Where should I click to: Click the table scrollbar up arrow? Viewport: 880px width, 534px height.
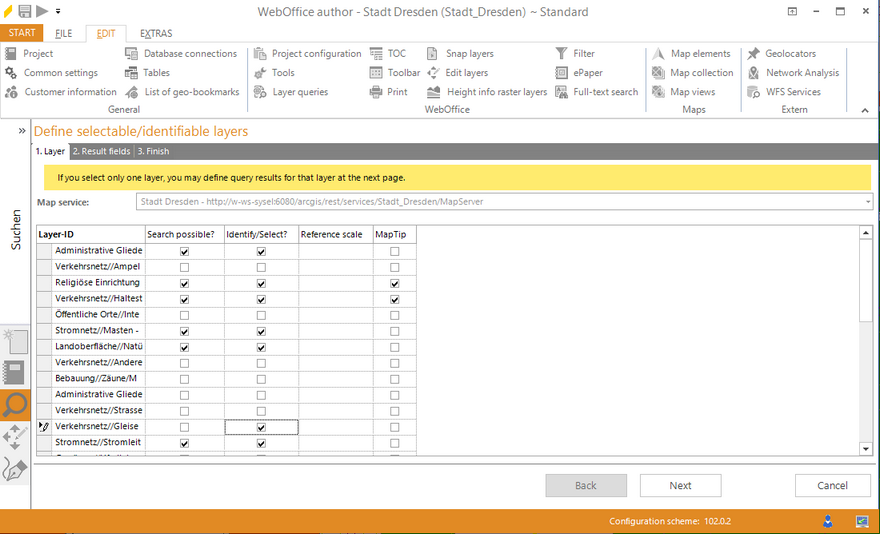coord(865,232)
